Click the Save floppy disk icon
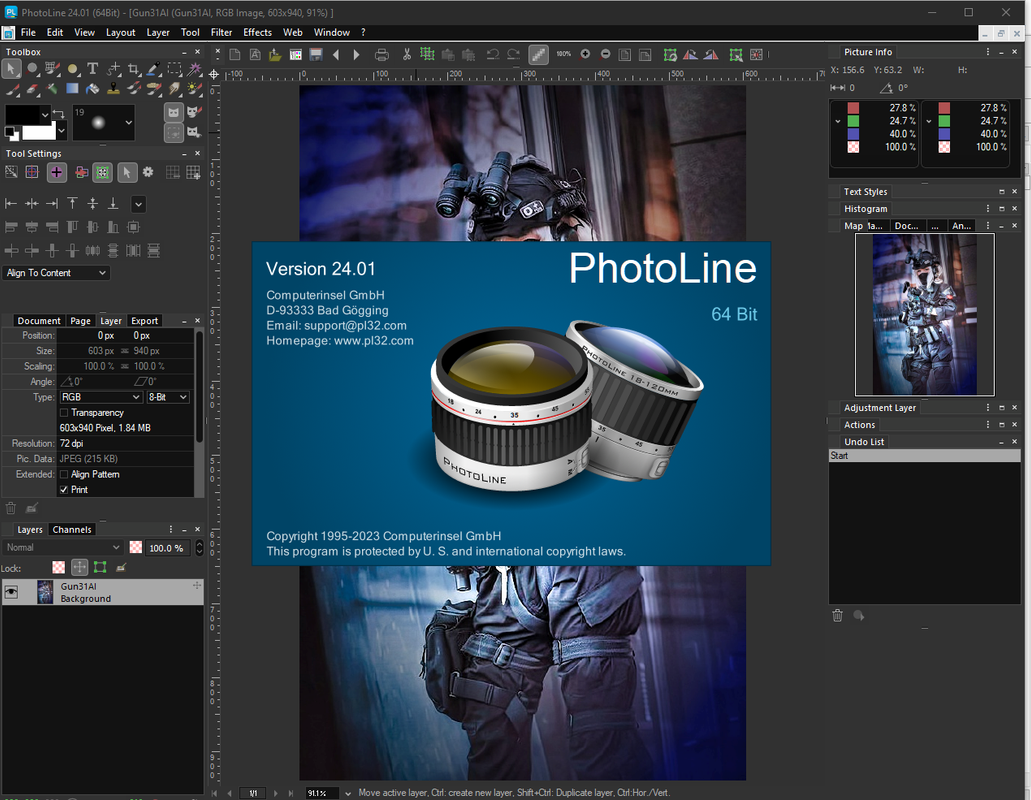Image resolution: width=1031 pixels, height=800 pixels. pyautogui.click(x=316, y=55)
